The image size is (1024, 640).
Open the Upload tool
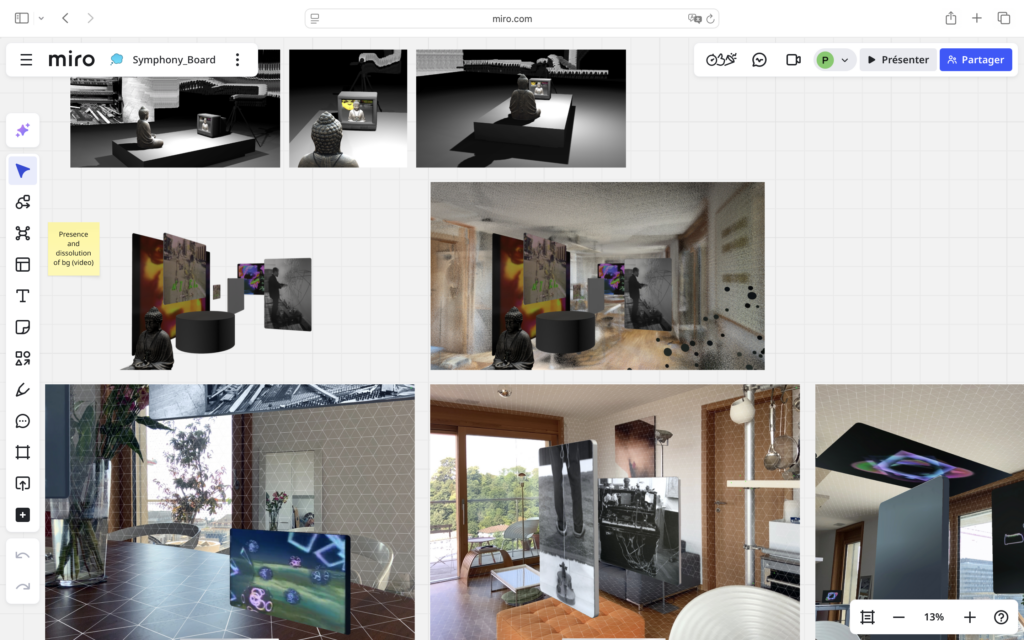point(22,483)
